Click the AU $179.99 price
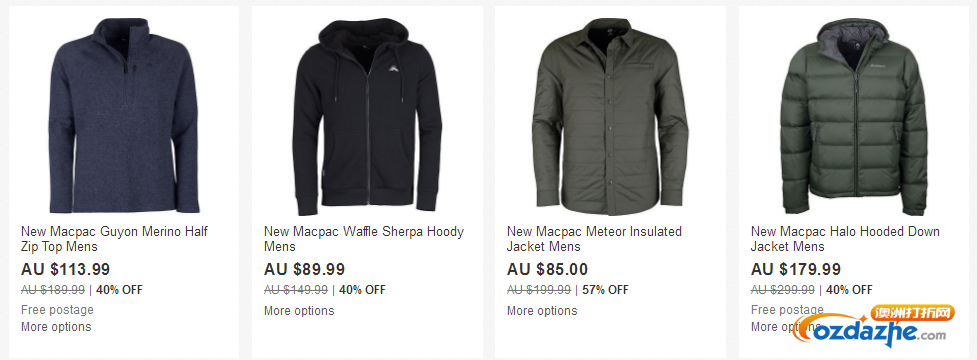The height and width of the screenshot is (360, 977). [x=796, y=270]
